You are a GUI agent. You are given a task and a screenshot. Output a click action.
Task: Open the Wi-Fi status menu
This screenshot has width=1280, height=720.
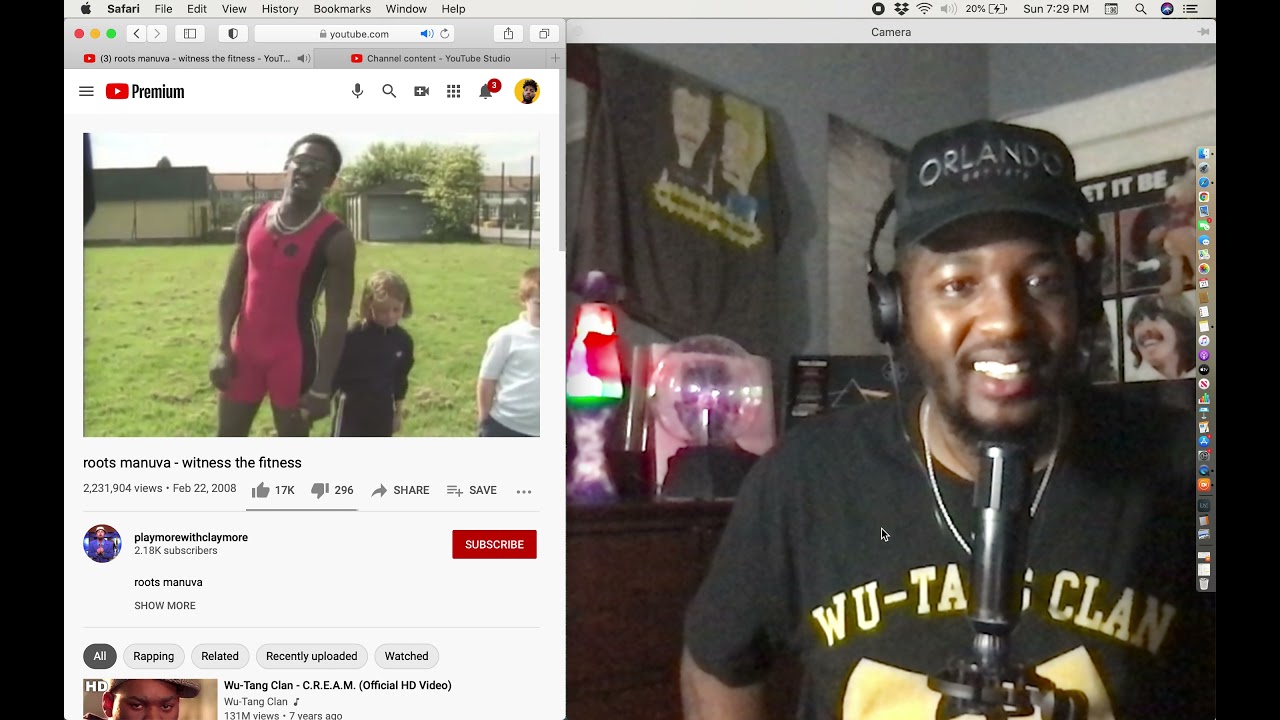coord(924,9)
